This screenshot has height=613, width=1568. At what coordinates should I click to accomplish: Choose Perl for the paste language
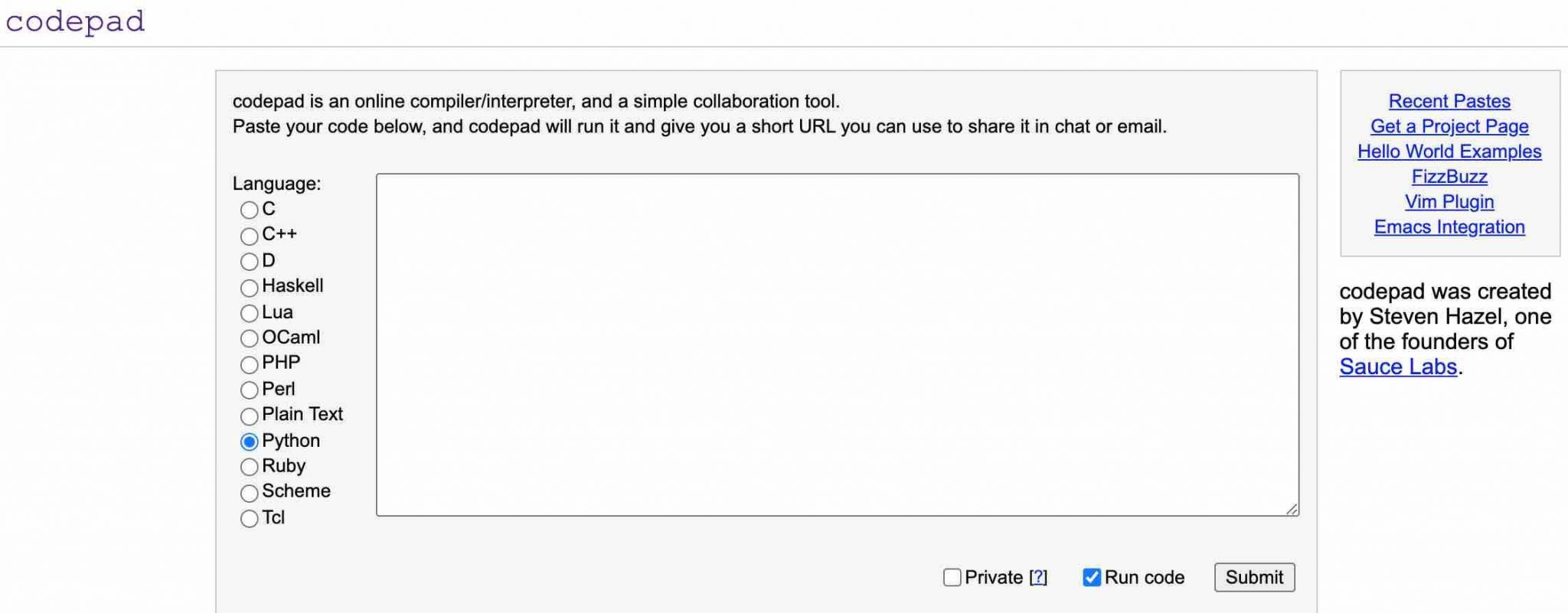tap(248, 390)
